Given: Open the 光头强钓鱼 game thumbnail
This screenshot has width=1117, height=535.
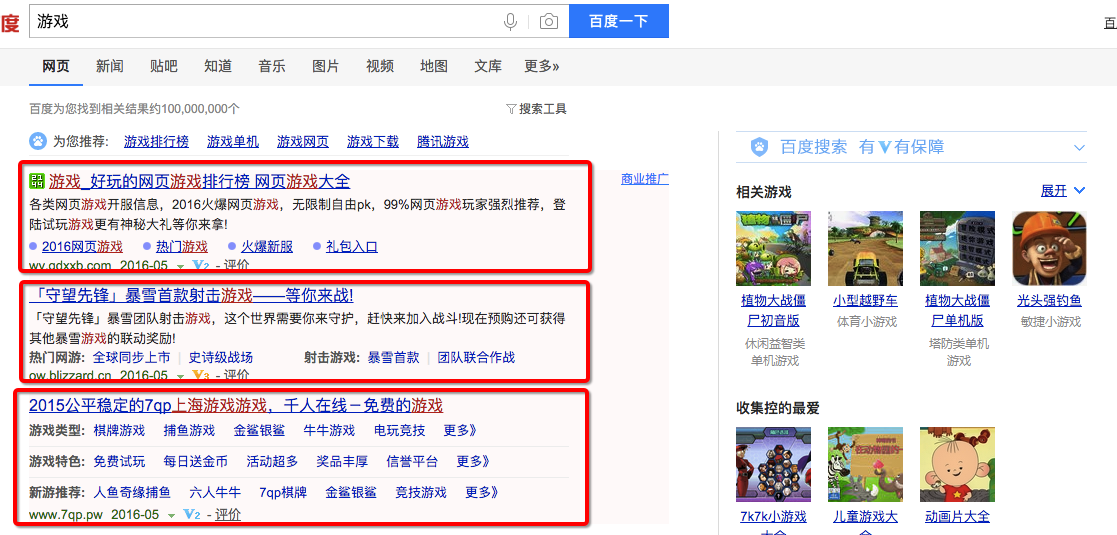Looking at the screenshot, I should point(1050,249).
